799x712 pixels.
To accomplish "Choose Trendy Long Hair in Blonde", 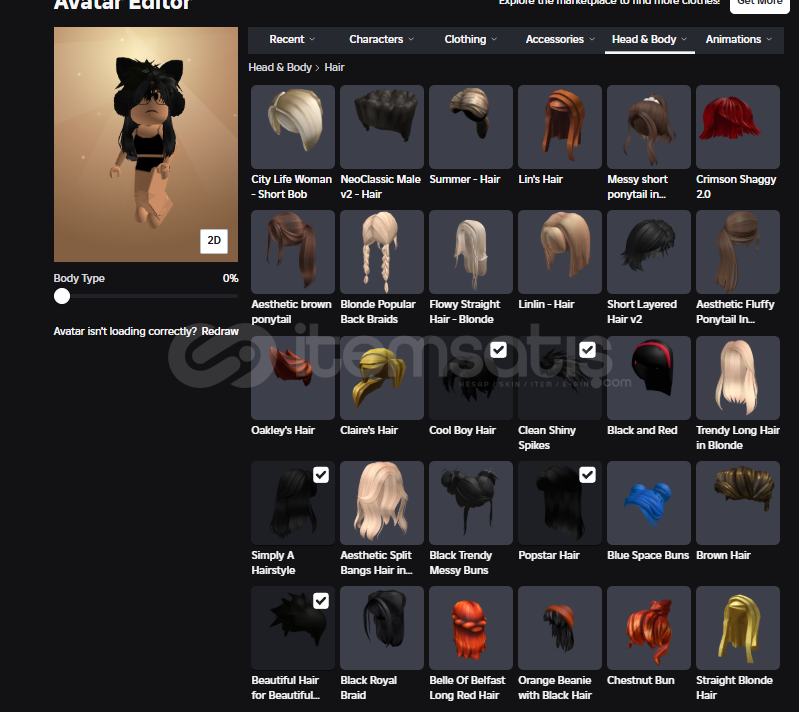I will coord(737,378).
